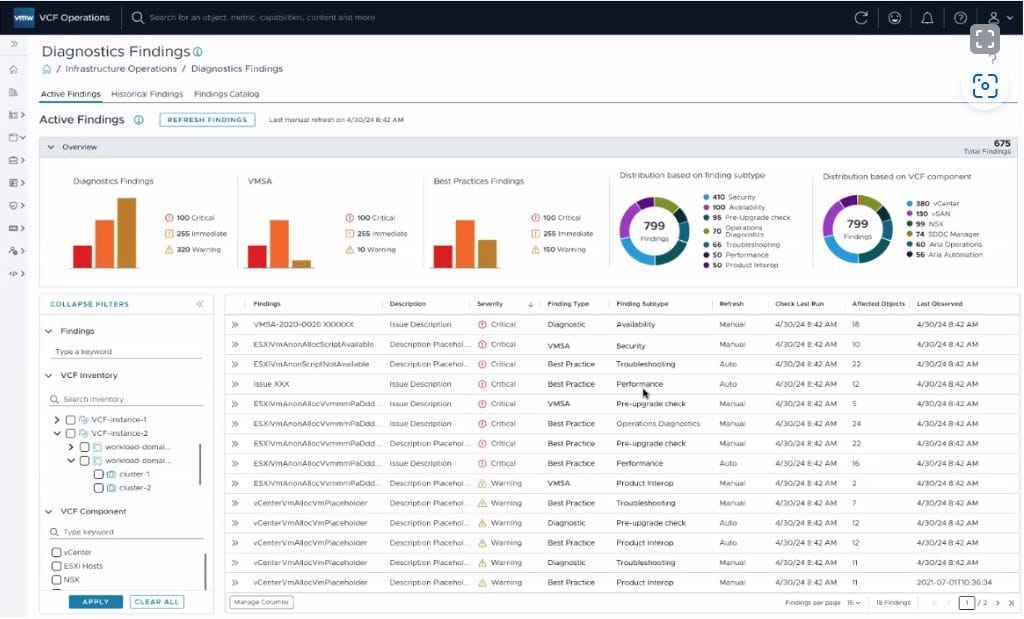Check second expanded workload-domain checkbox
The width and height of the screenshot is (1024, 619).
pos(84,461)
